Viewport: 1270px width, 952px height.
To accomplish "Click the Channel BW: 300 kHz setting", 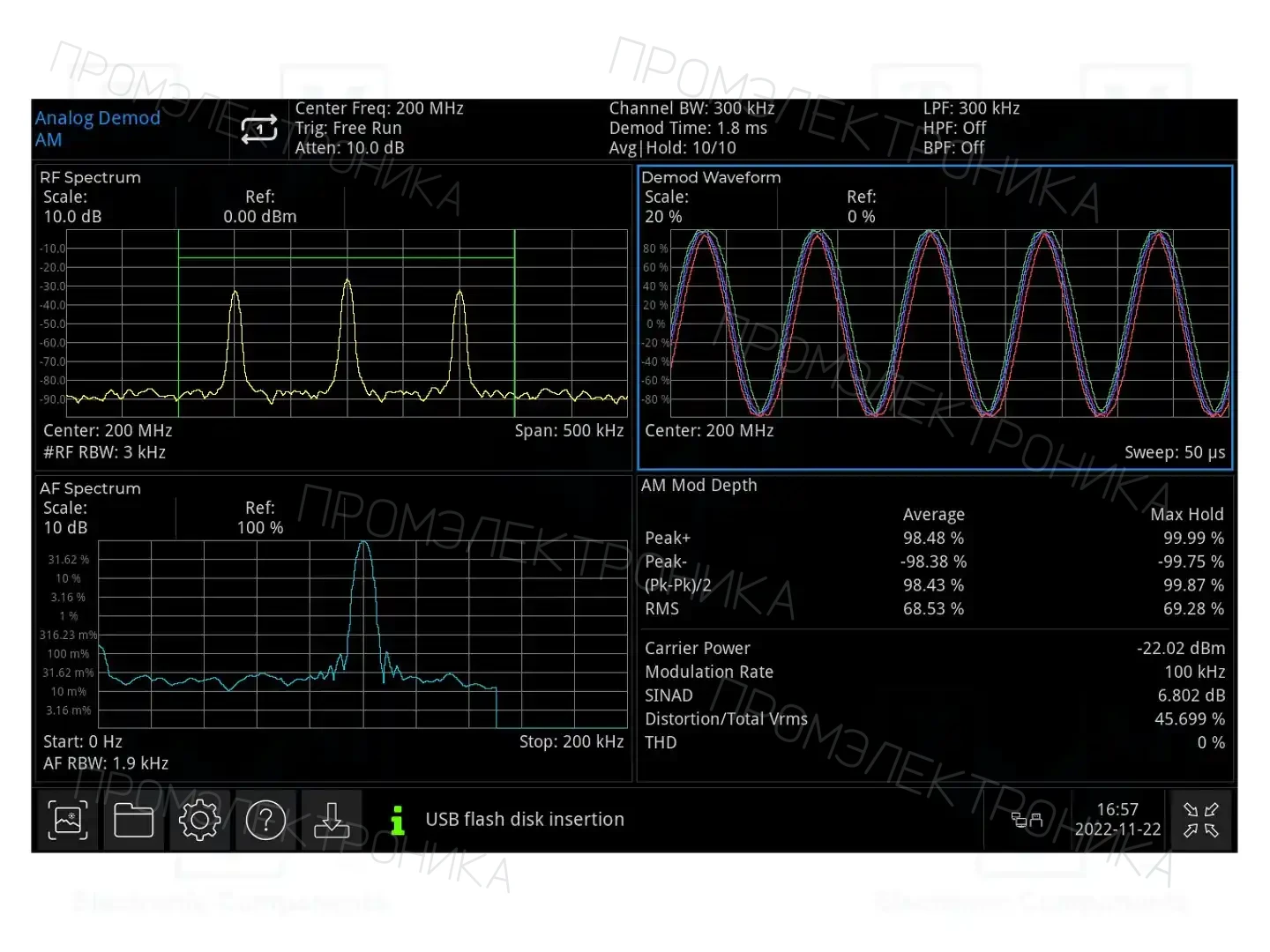I will [x=691, y=108].
